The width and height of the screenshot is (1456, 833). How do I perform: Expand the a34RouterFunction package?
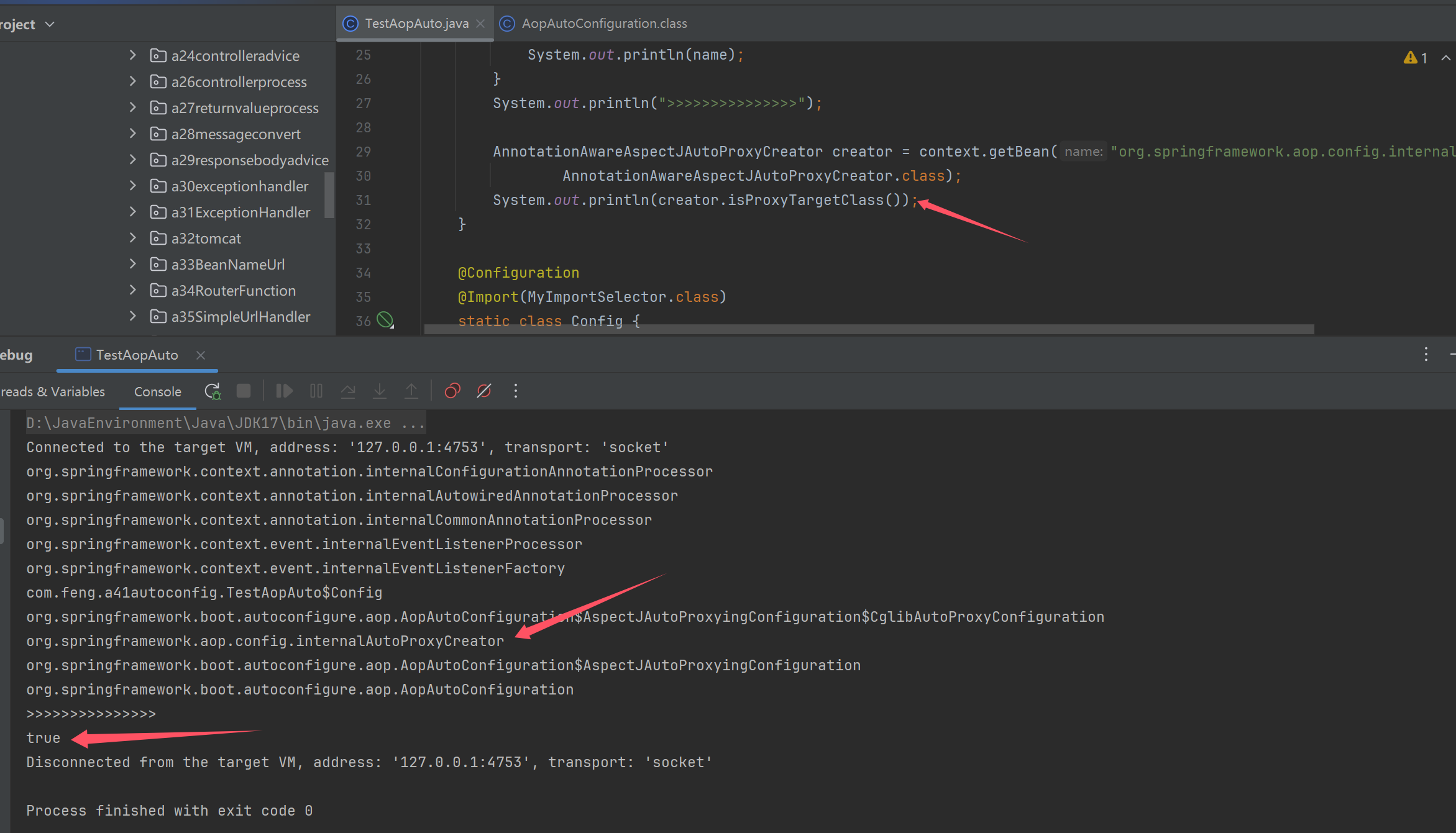(132, 290)
